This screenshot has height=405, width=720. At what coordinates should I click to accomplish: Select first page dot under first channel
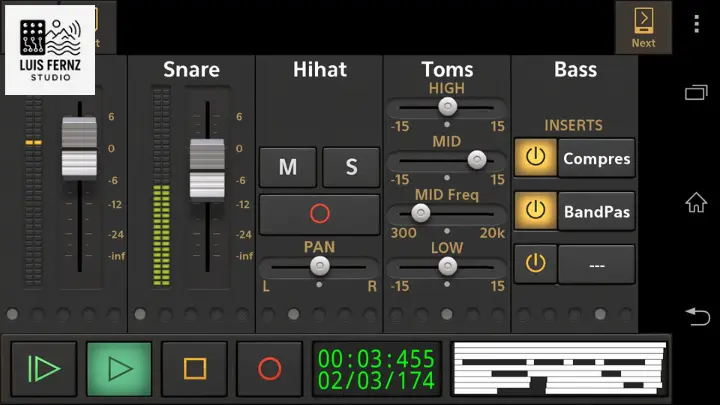coord(12,314)
